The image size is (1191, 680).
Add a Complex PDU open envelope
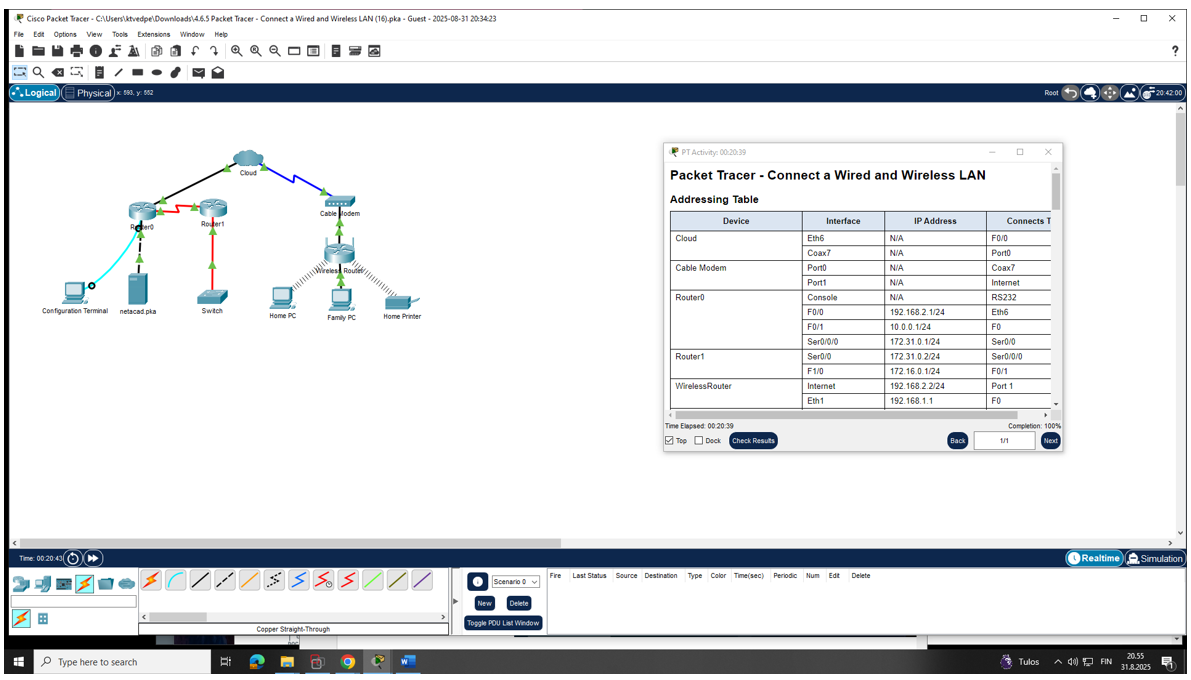click(x=218, y=73)
